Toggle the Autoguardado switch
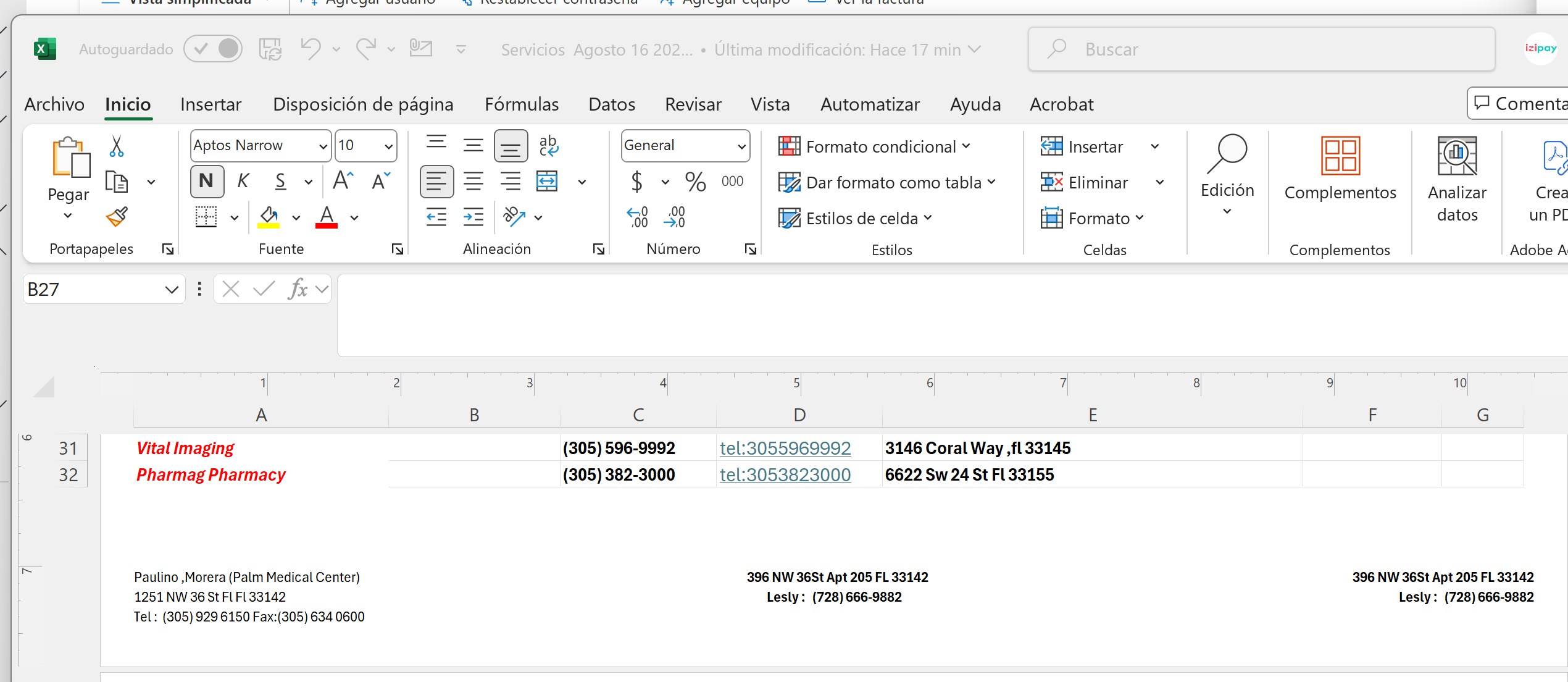 [213, 49]
